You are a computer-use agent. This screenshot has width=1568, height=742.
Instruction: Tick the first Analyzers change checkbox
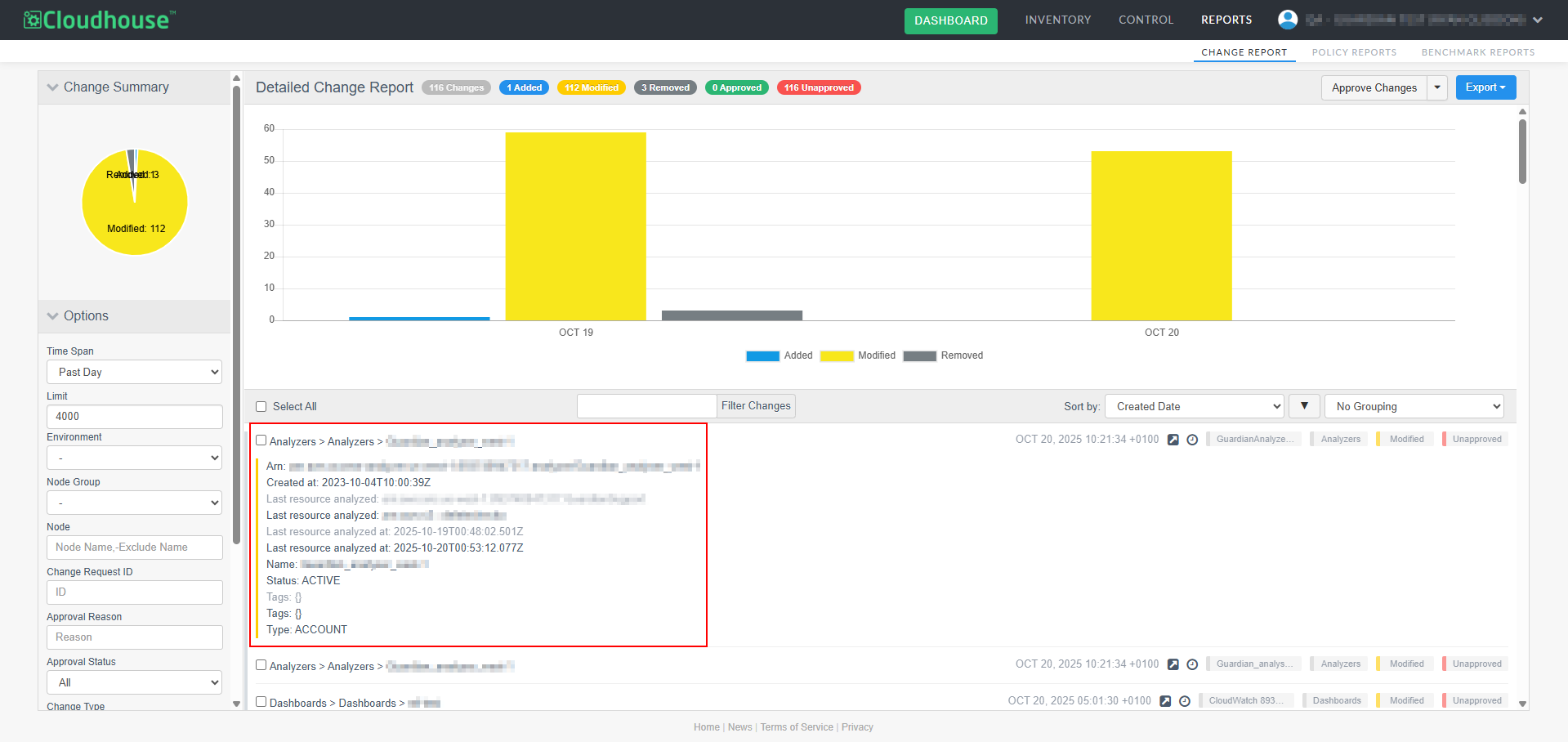coord(261,440)
